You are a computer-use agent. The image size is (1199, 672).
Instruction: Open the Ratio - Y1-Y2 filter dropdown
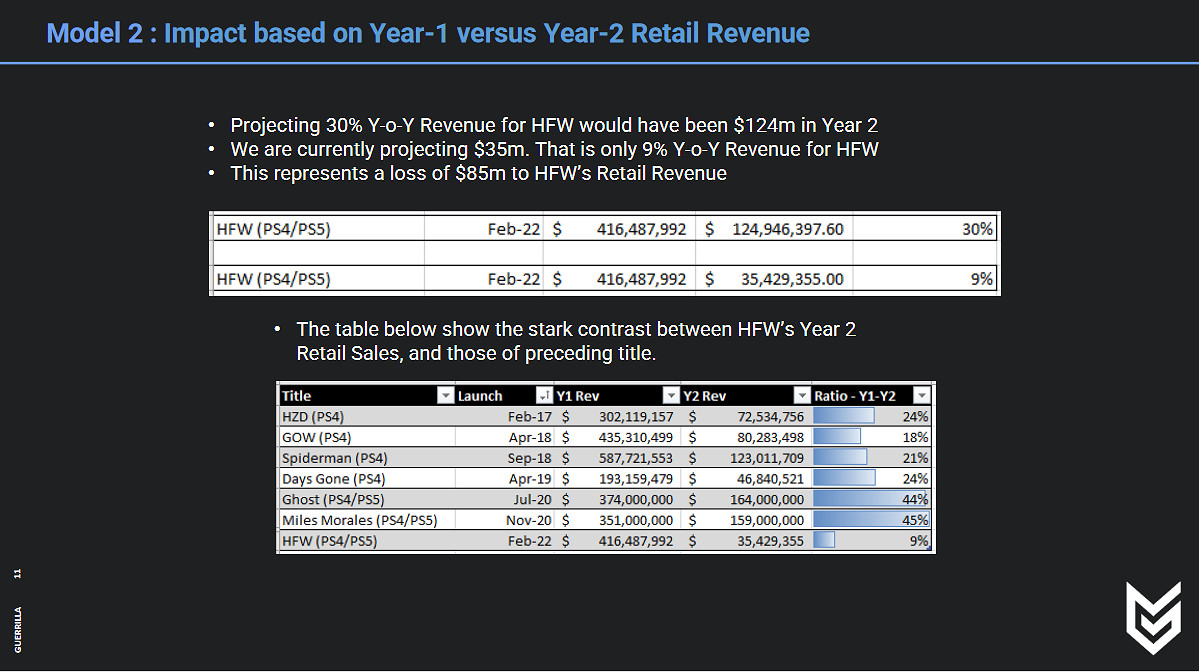pyautogui.click(x=921, y=396)
